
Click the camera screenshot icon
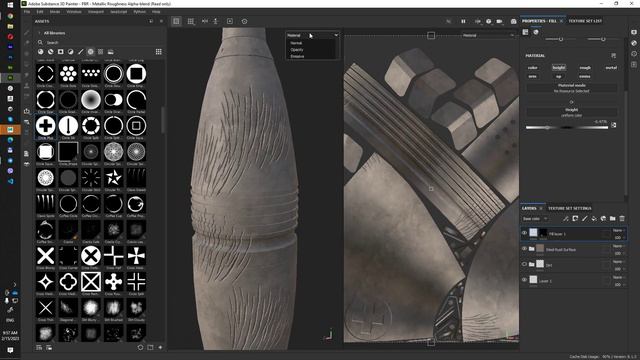pos(513,21)
